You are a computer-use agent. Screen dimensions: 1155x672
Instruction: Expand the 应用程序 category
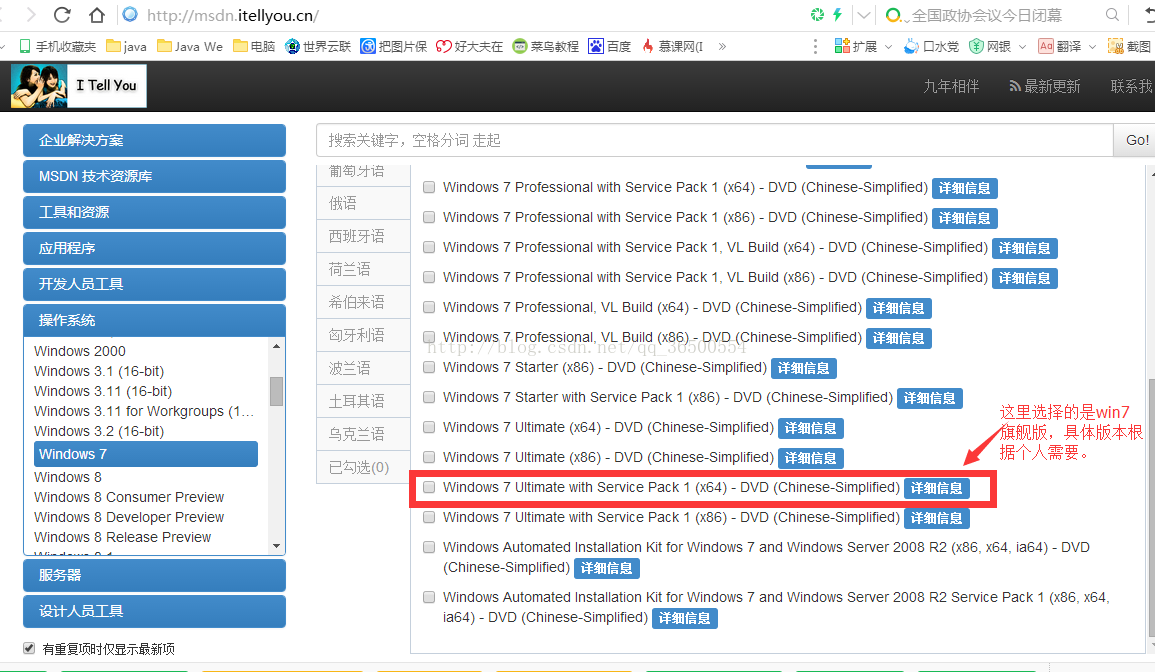click(154, 248)
